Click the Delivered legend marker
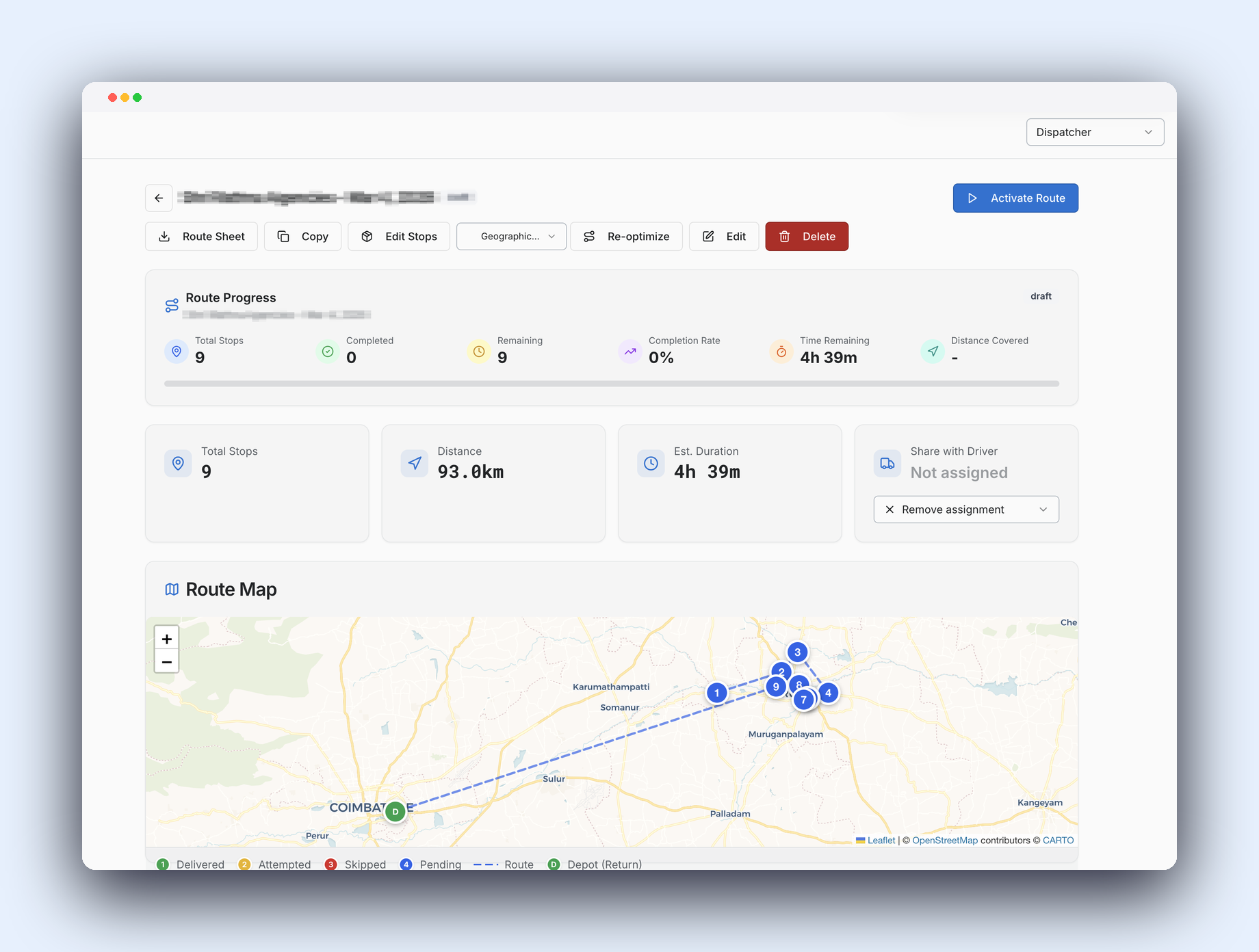This screenshot has width=1259, height=952. 163,864
